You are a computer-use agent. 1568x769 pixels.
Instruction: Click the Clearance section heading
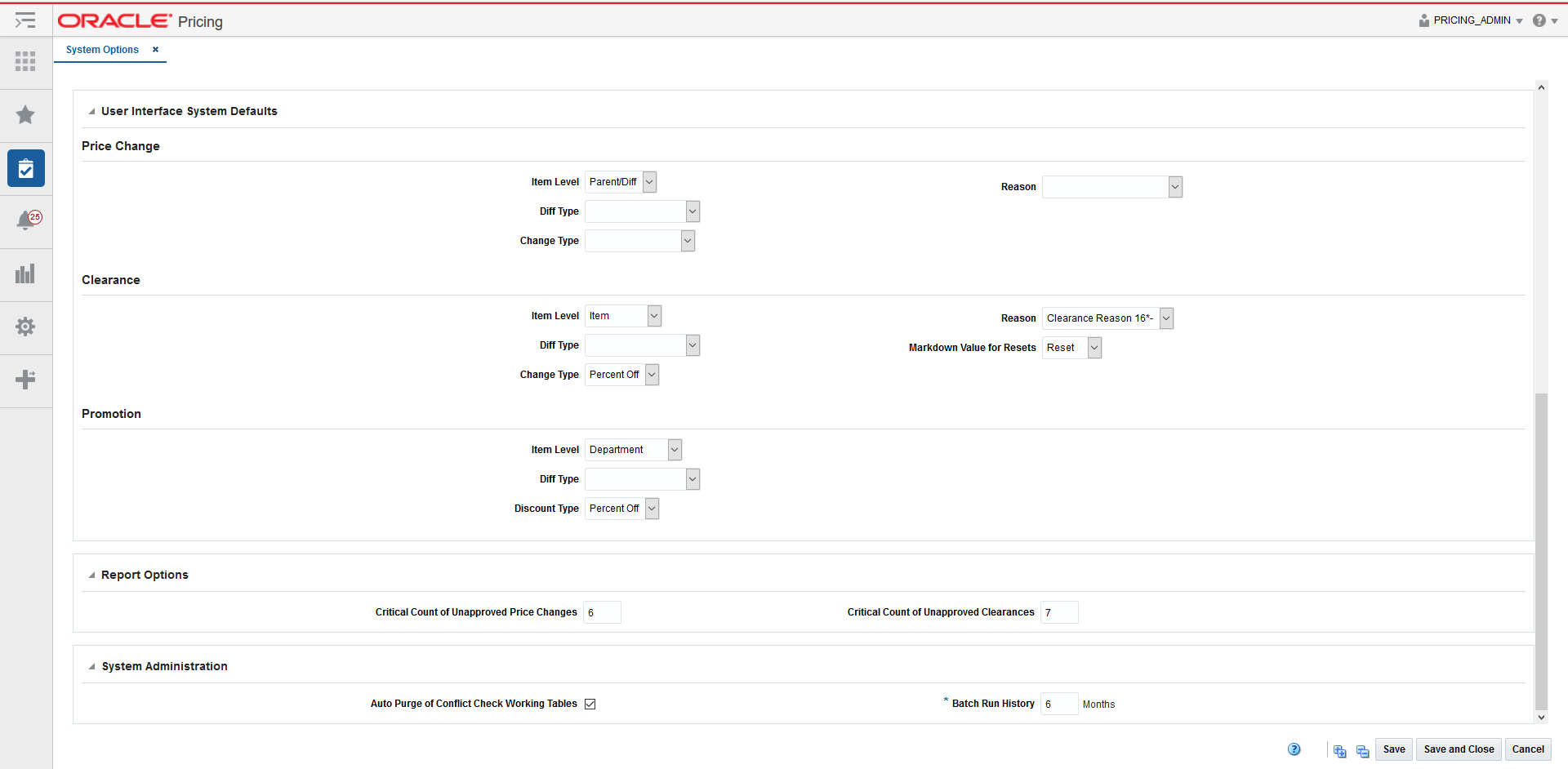[111, 280]
